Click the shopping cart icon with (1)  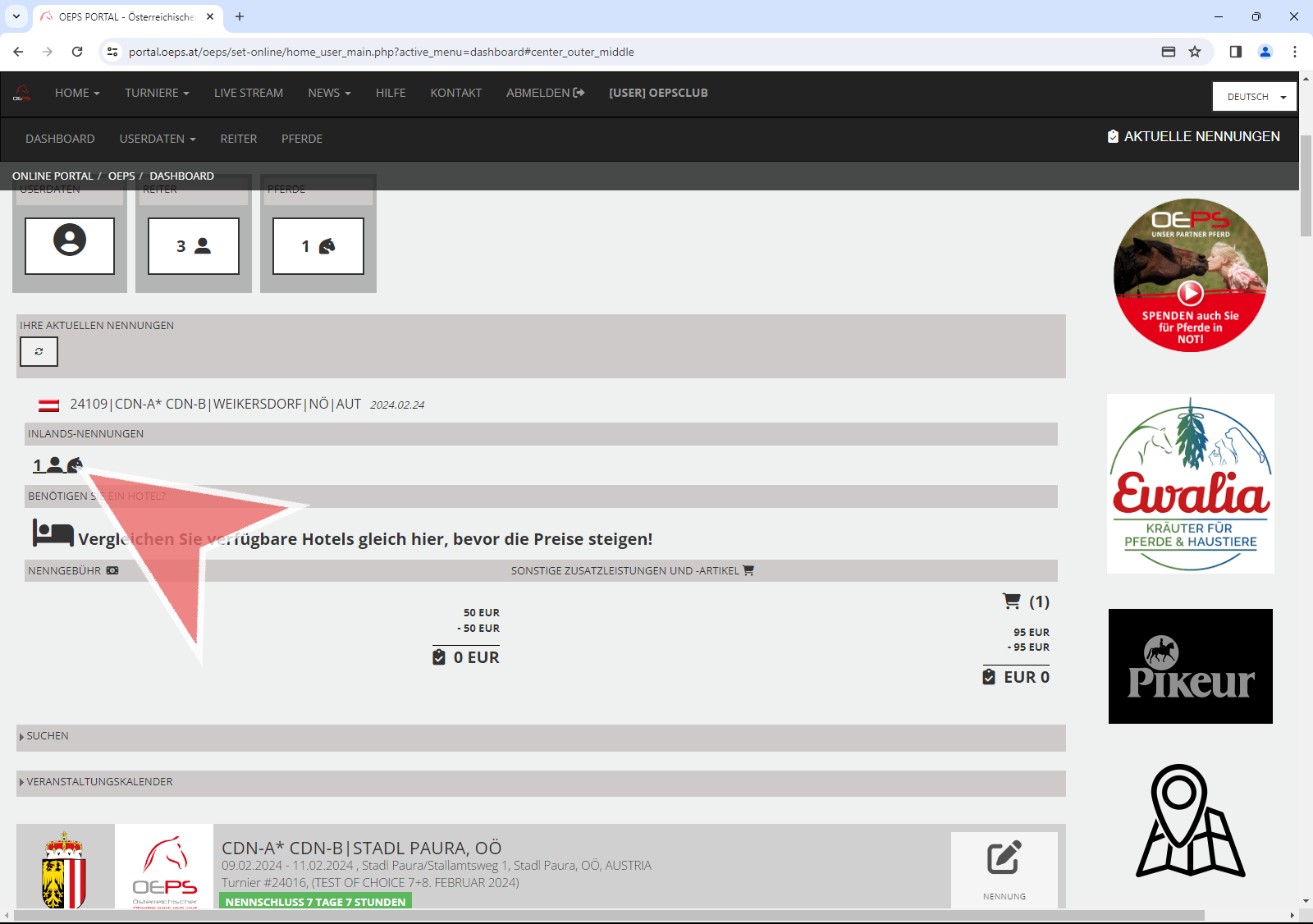pyautogui.click(x=1012, y=602)
